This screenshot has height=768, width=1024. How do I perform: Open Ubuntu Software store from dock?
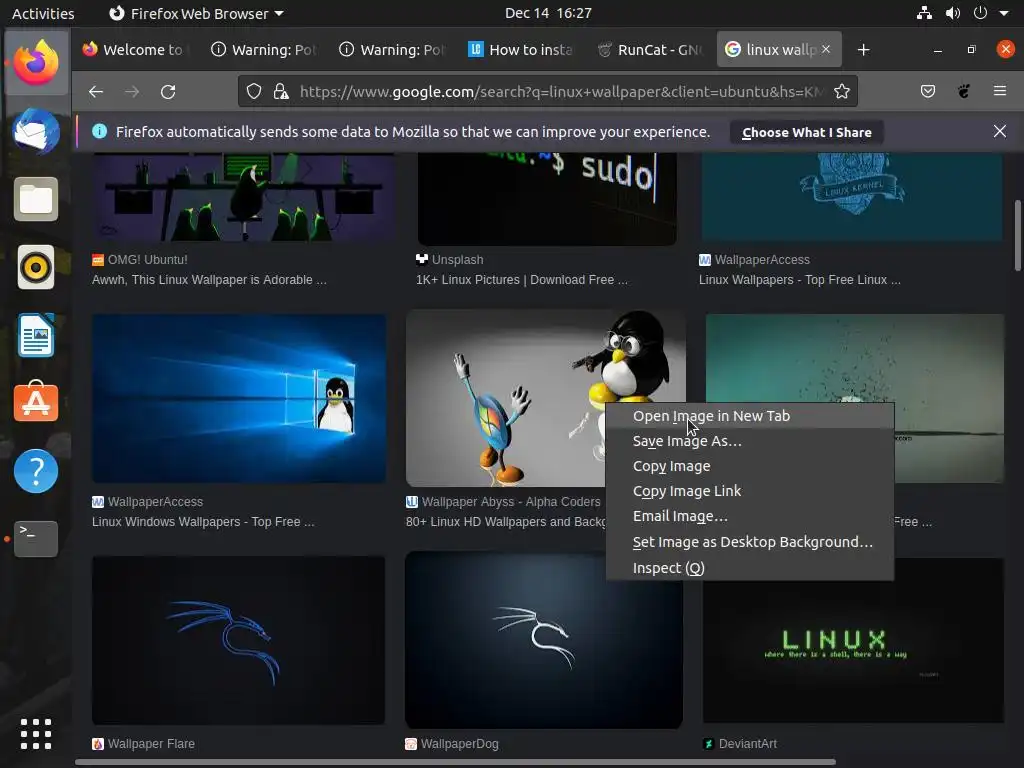pyautogui.click(x=36, y=402)
